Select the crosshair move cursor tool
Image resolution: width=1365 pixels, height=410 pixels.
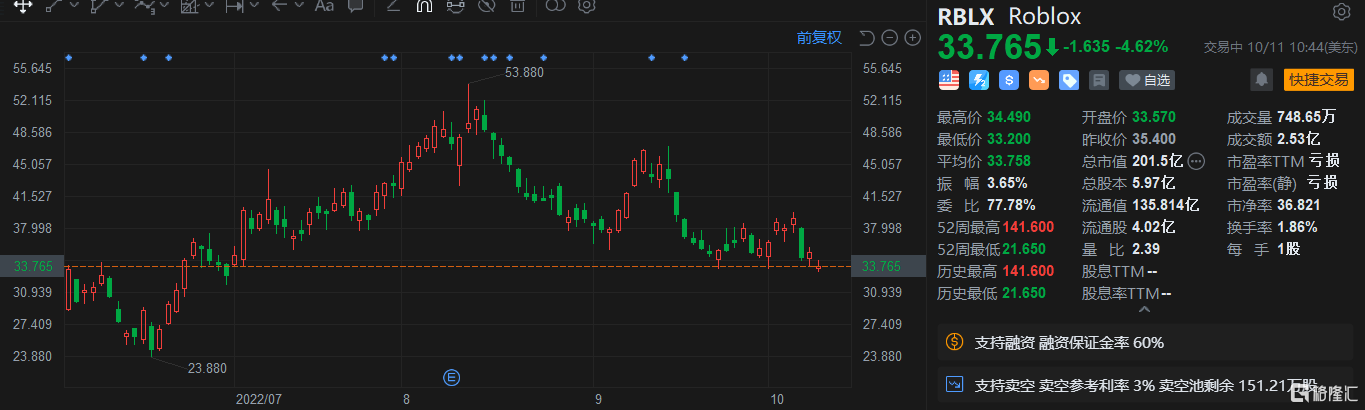(x=21, y=6)
